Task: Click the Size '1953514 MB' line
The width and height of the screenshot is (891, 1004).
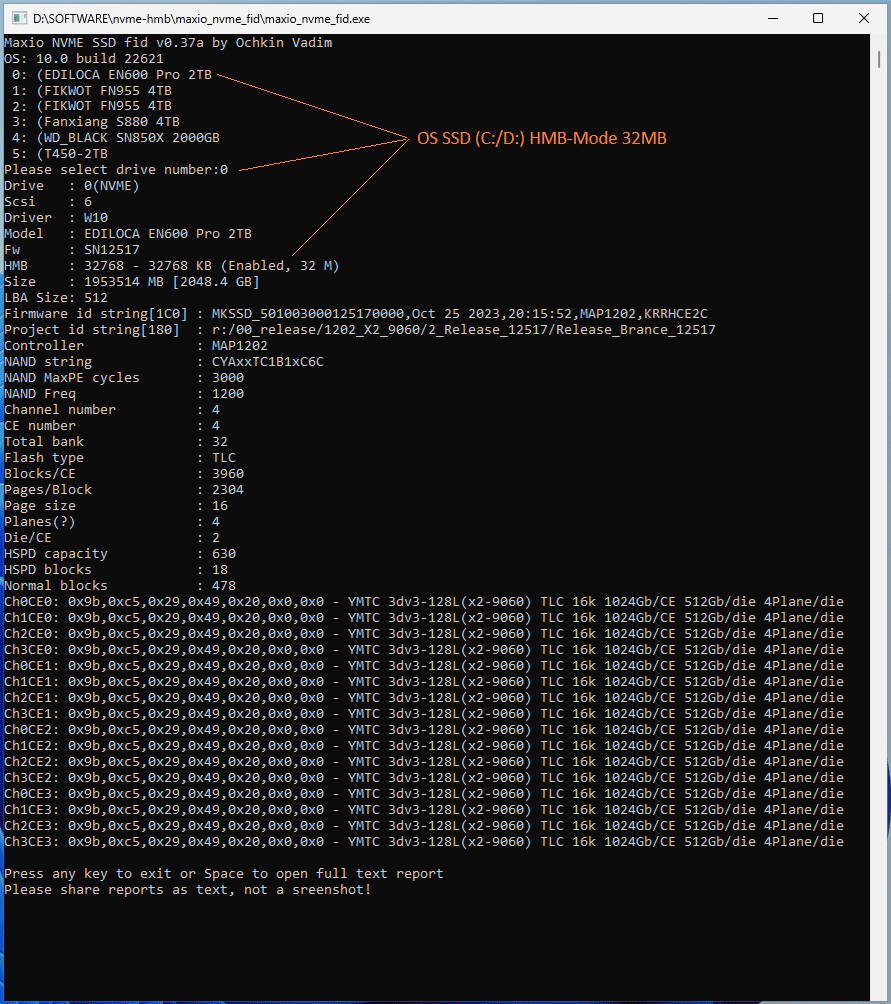Action: [x=132, y=282]
